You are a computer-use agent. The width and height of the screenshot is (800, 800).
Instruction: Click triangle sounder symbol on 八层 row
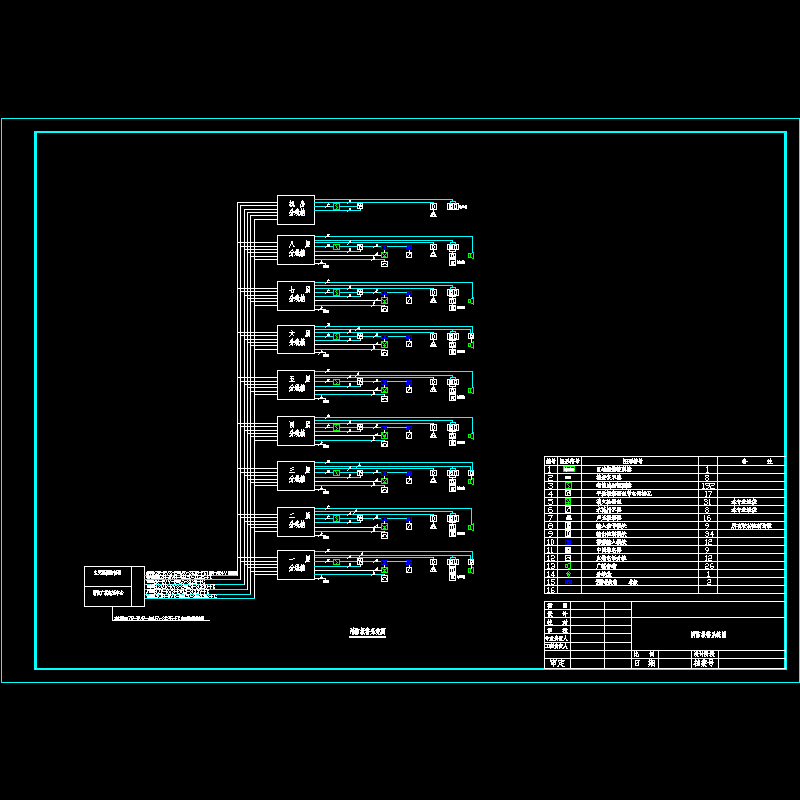(x=433, y=254)
